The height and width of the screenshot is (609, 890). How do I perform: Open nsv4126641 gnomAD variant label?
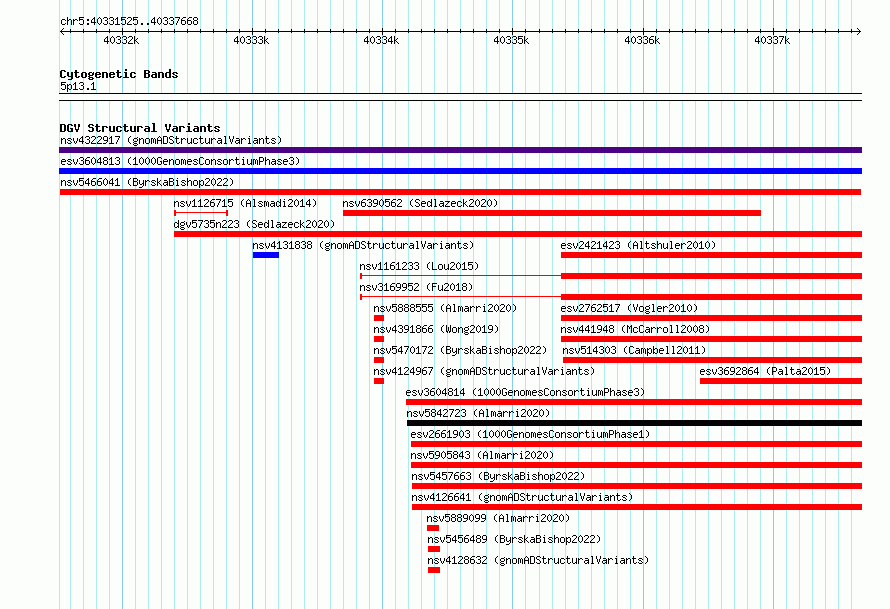click(x=522, y=497)
